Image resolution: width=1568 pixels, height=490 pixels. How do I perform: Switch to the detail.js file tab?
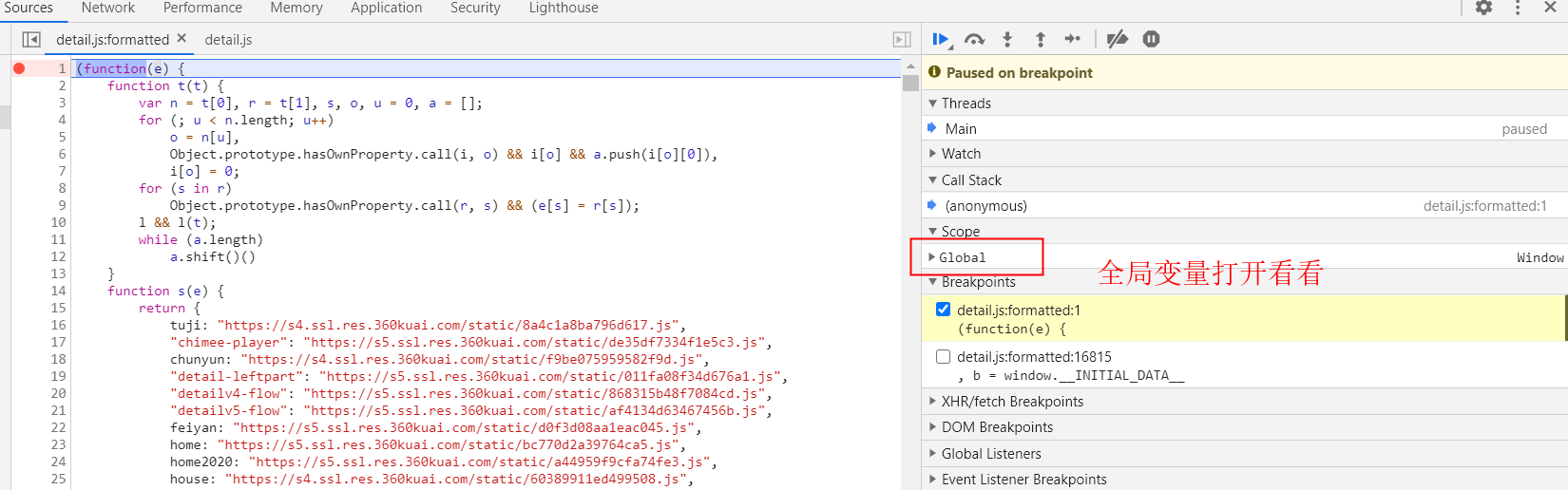point(228,40)
